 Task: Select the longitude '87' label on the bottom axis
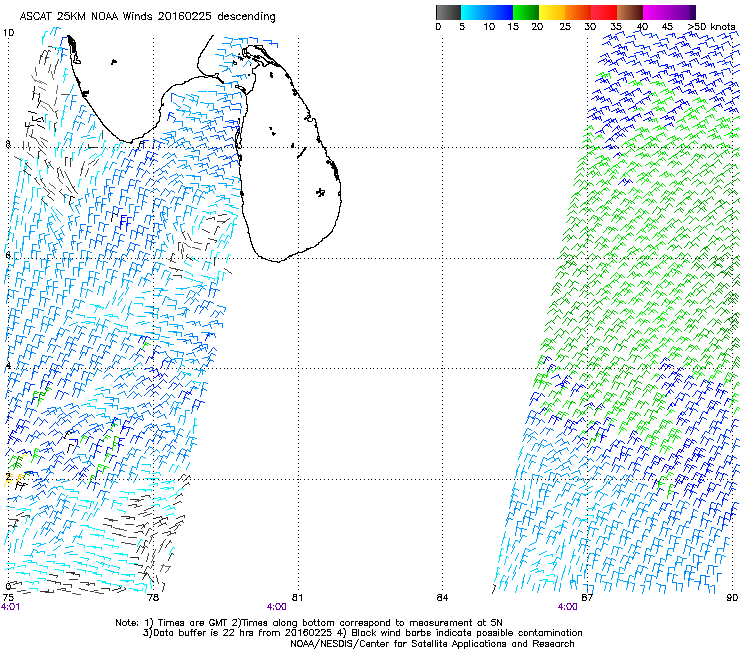pyautogui.click(x=587, y=598)
